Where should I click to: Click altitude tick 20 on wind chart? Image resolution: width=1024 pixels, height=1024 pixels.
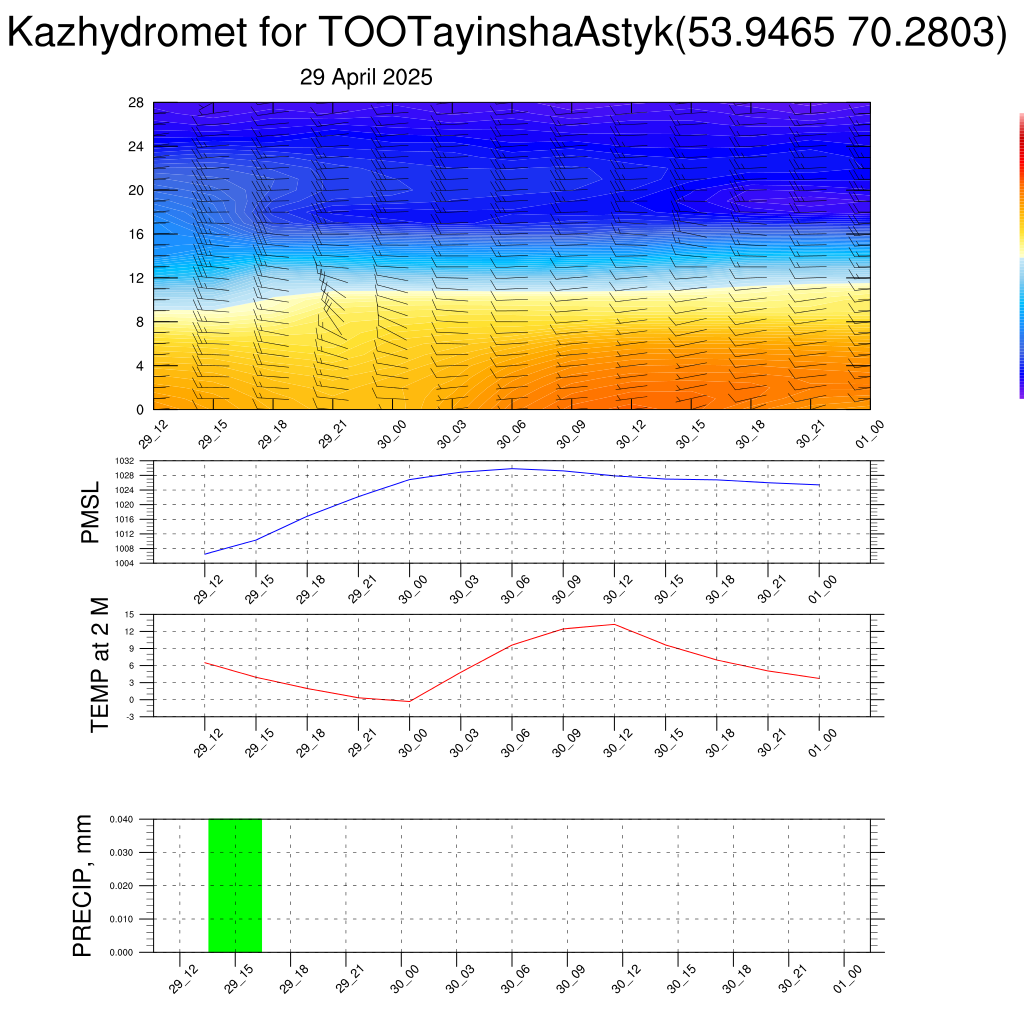coord(136,190)
